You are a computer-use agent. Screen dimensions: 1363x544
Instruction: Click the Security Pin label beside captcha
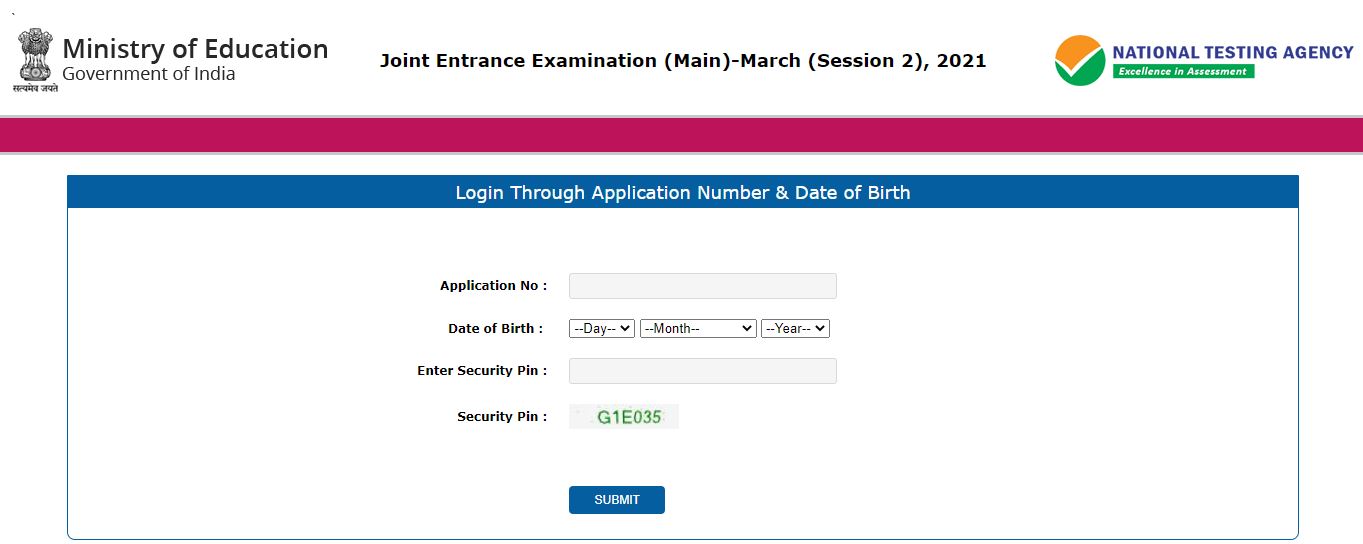[502, 417]
